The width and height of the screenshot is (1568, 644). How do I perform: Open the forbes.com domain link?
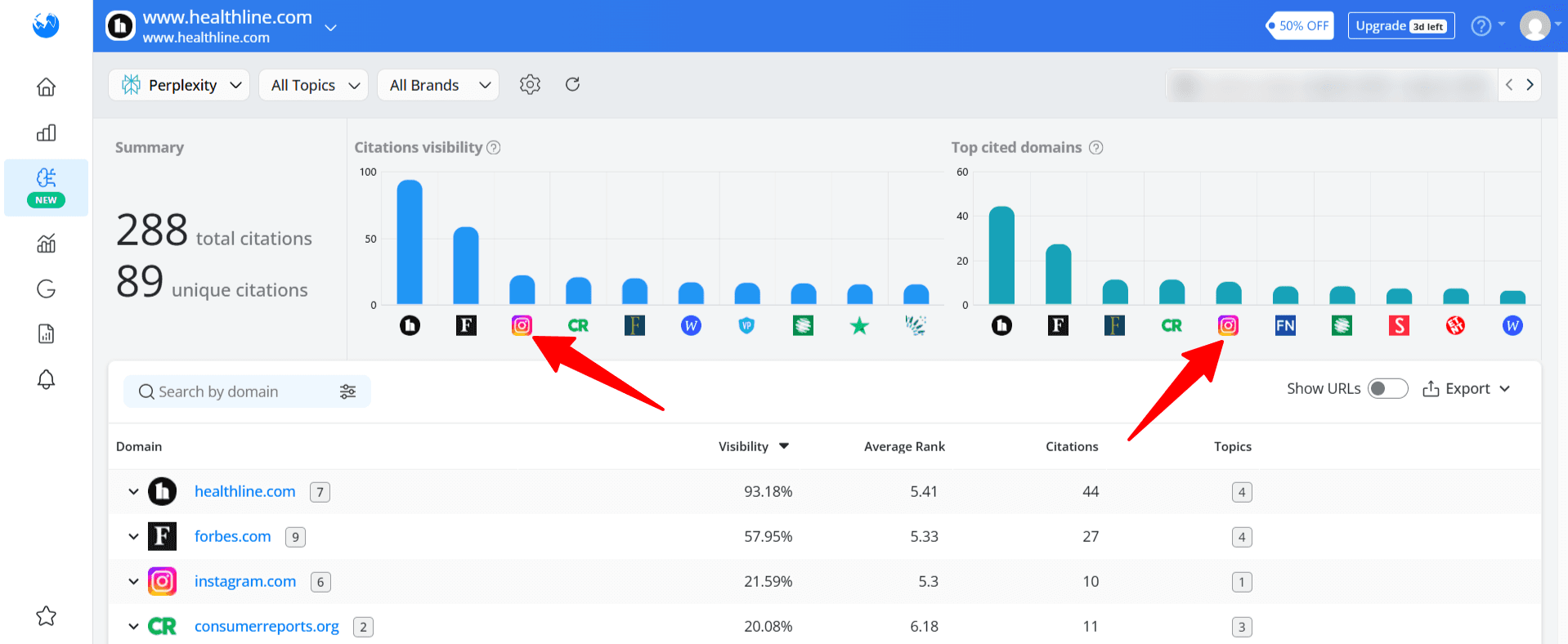click(233, 536)
